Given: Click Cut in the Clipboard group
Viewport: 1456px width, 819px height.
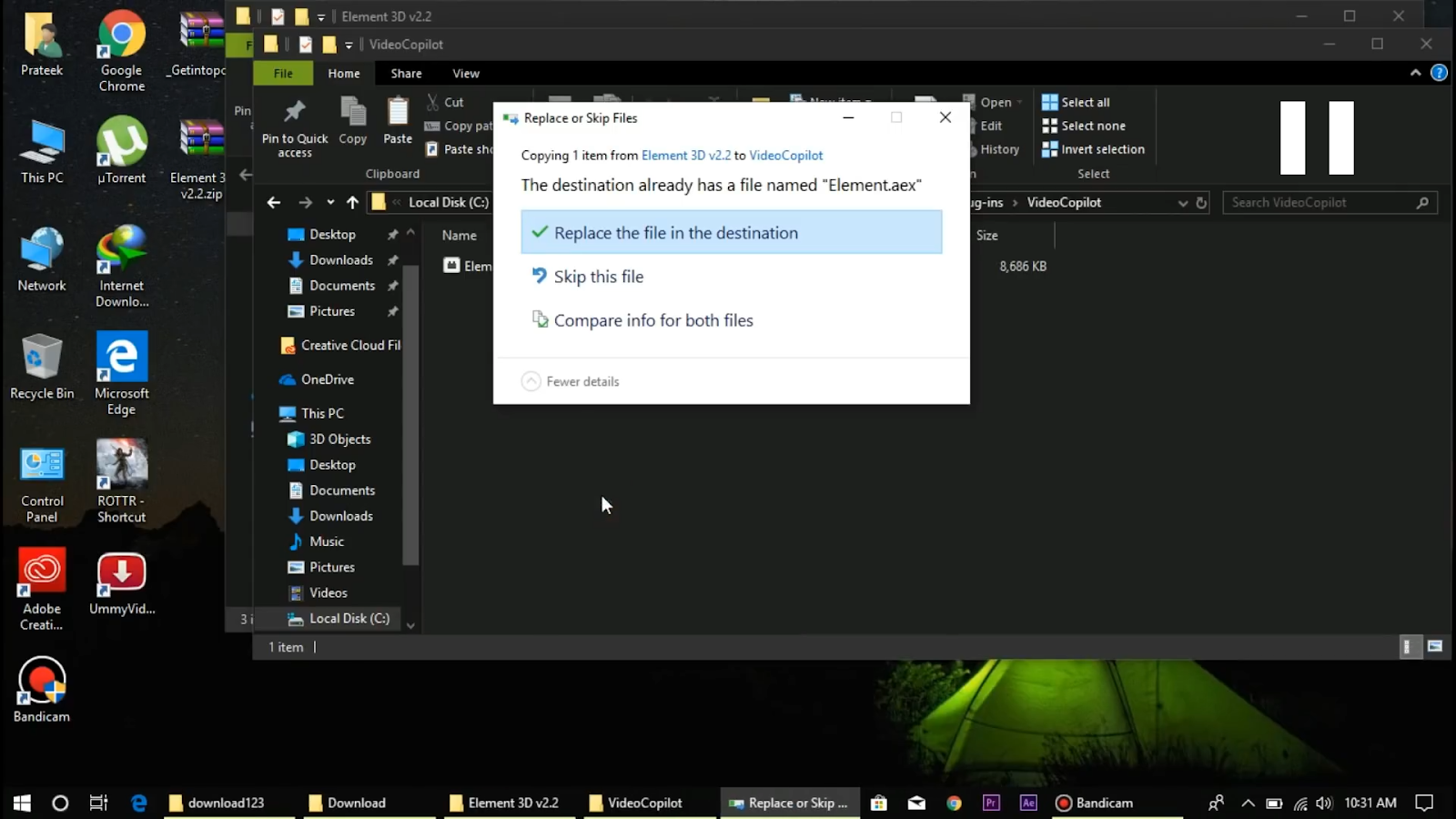Looking at the screenshot, I should pos(445,102).
